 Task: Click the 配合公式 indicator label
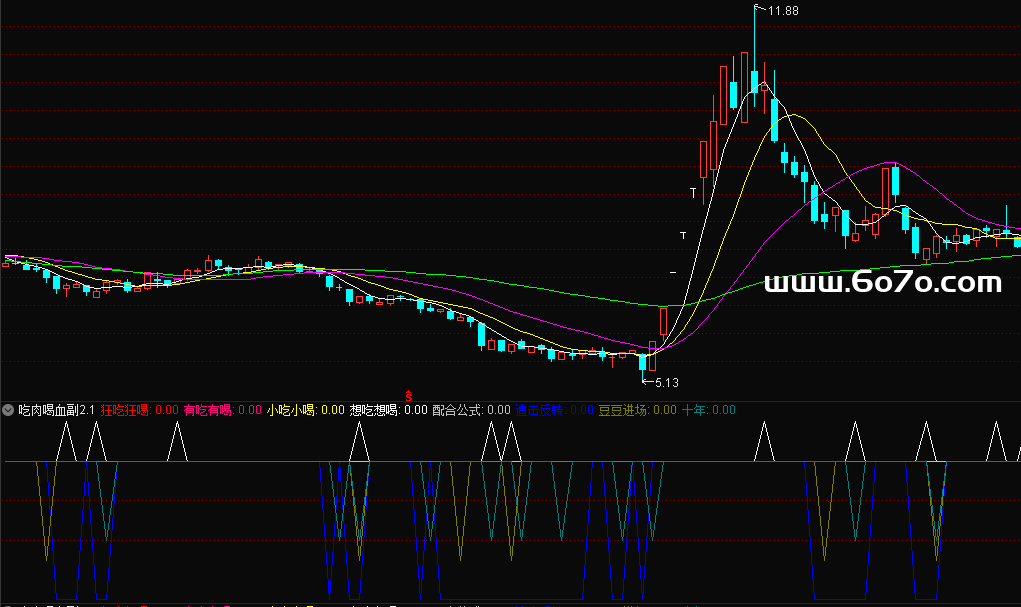tap(457, 410)
